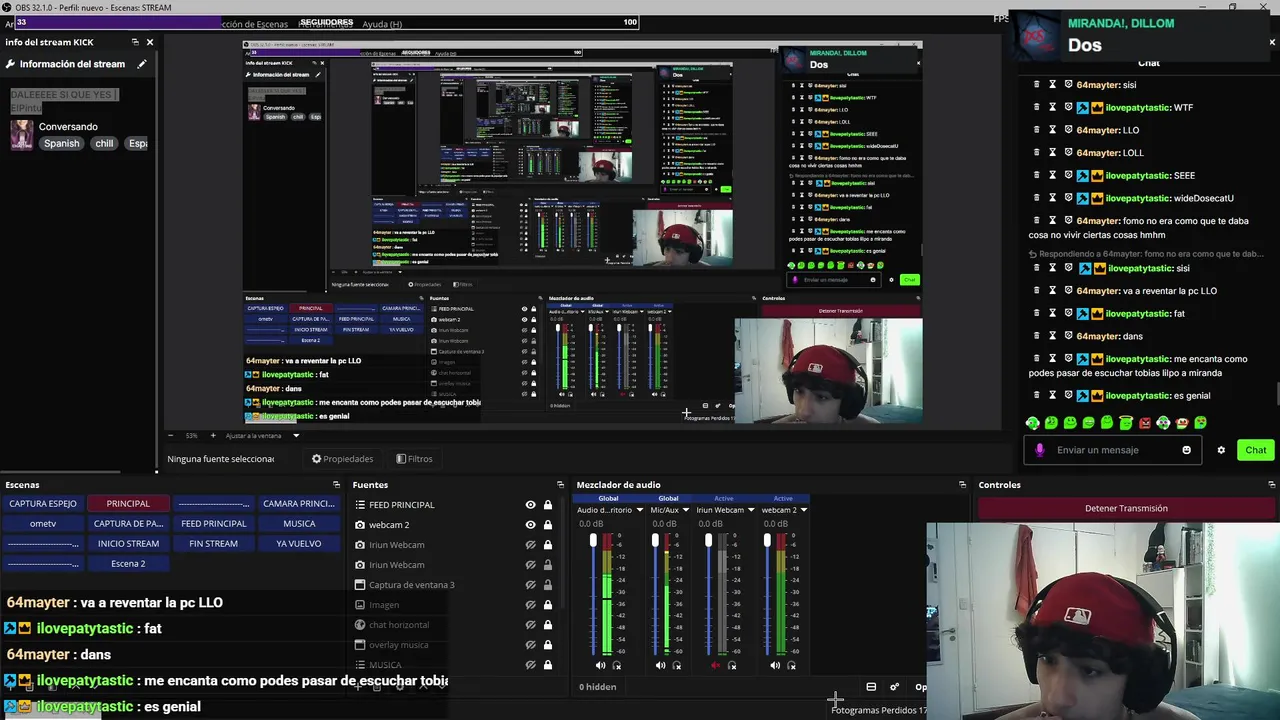Image resolution: width=1280 pixels, height=720 pixels.
Task: Mute the 'Audio d...ritorio' channel speaker
Action: (x=600, y=665)
